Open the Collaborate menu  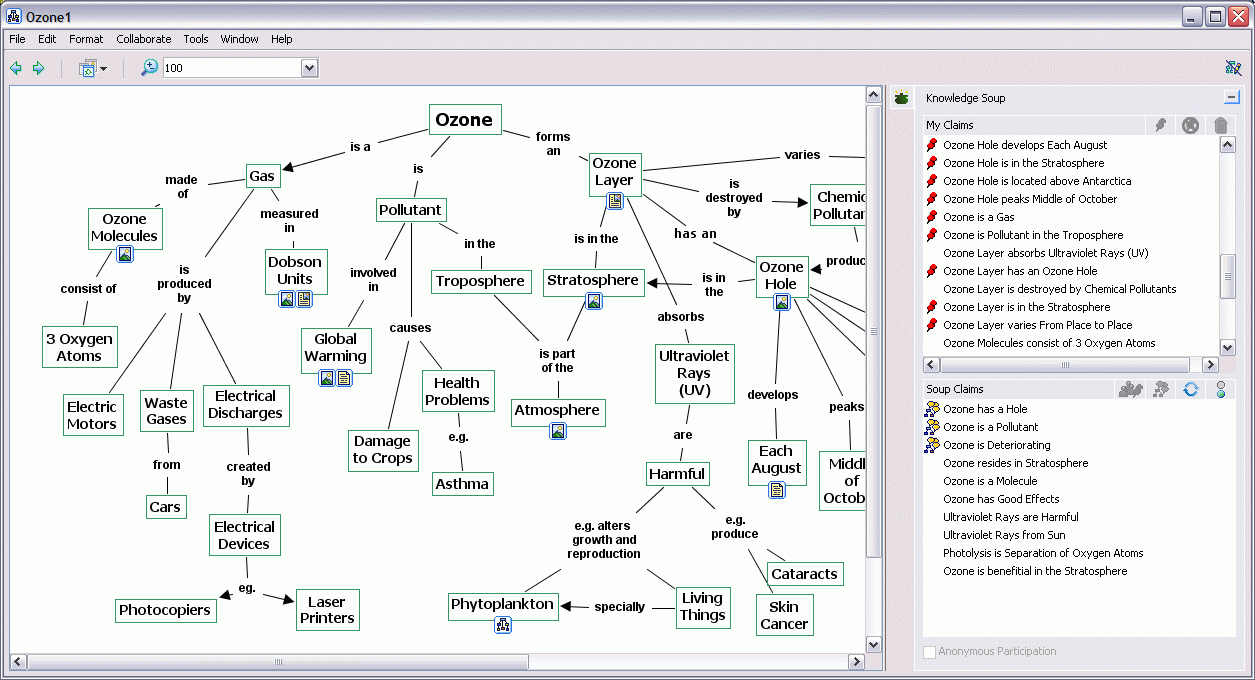point(143,39)
